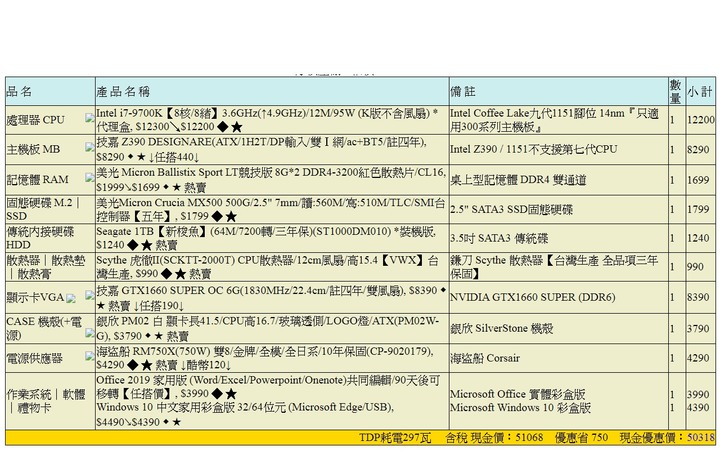The width and height of the screenshot is (720, 455).
Task: Click the Windows subtotal 4390
Action: (698, 407)
